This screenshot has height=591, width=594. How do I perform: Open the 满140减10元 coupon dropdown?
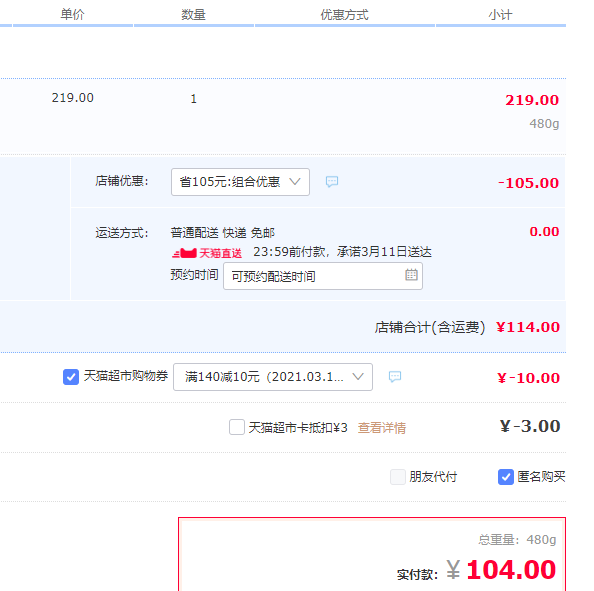[273, 377]
